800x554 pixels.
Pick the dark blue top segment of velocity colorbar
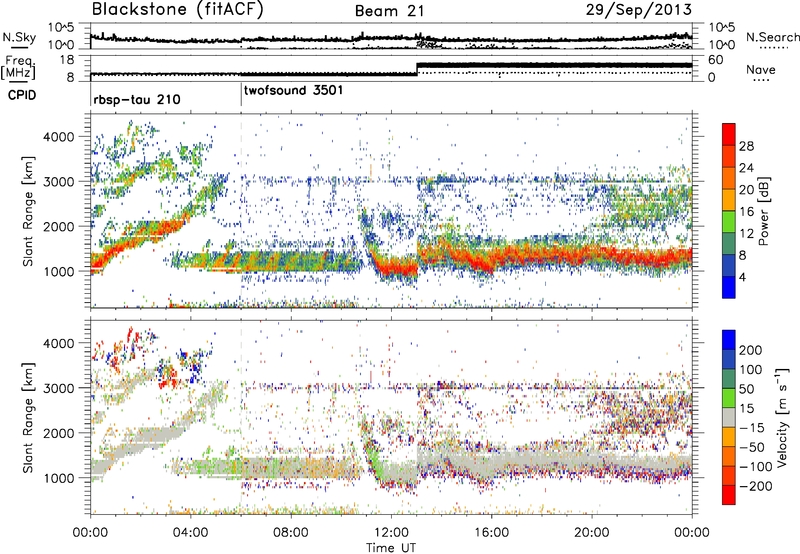(729, 340)
